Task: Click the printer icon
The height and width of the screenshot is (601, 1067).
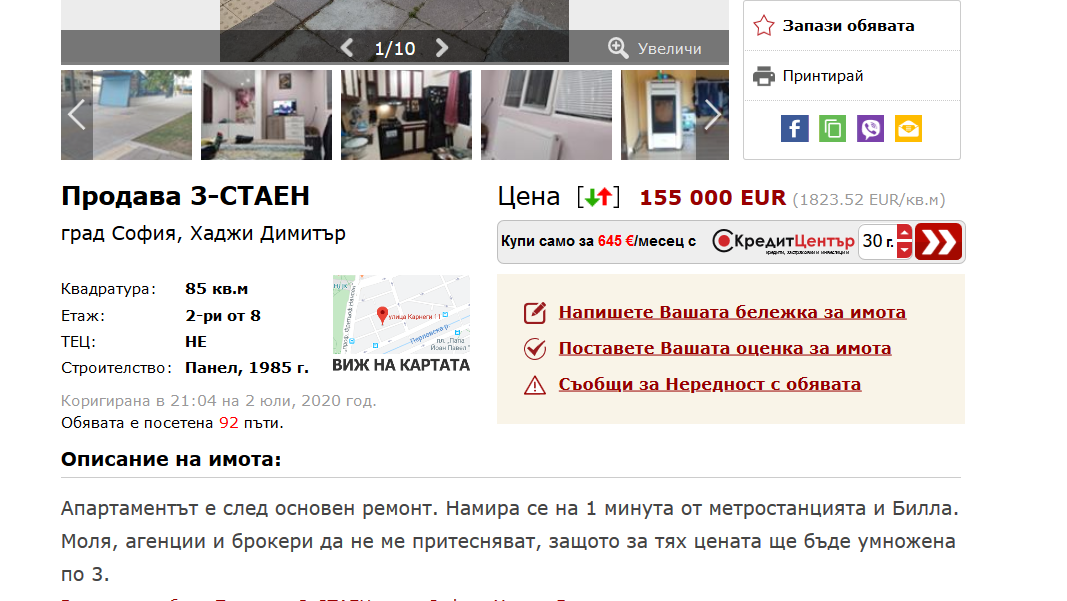Action: point(764,76)
